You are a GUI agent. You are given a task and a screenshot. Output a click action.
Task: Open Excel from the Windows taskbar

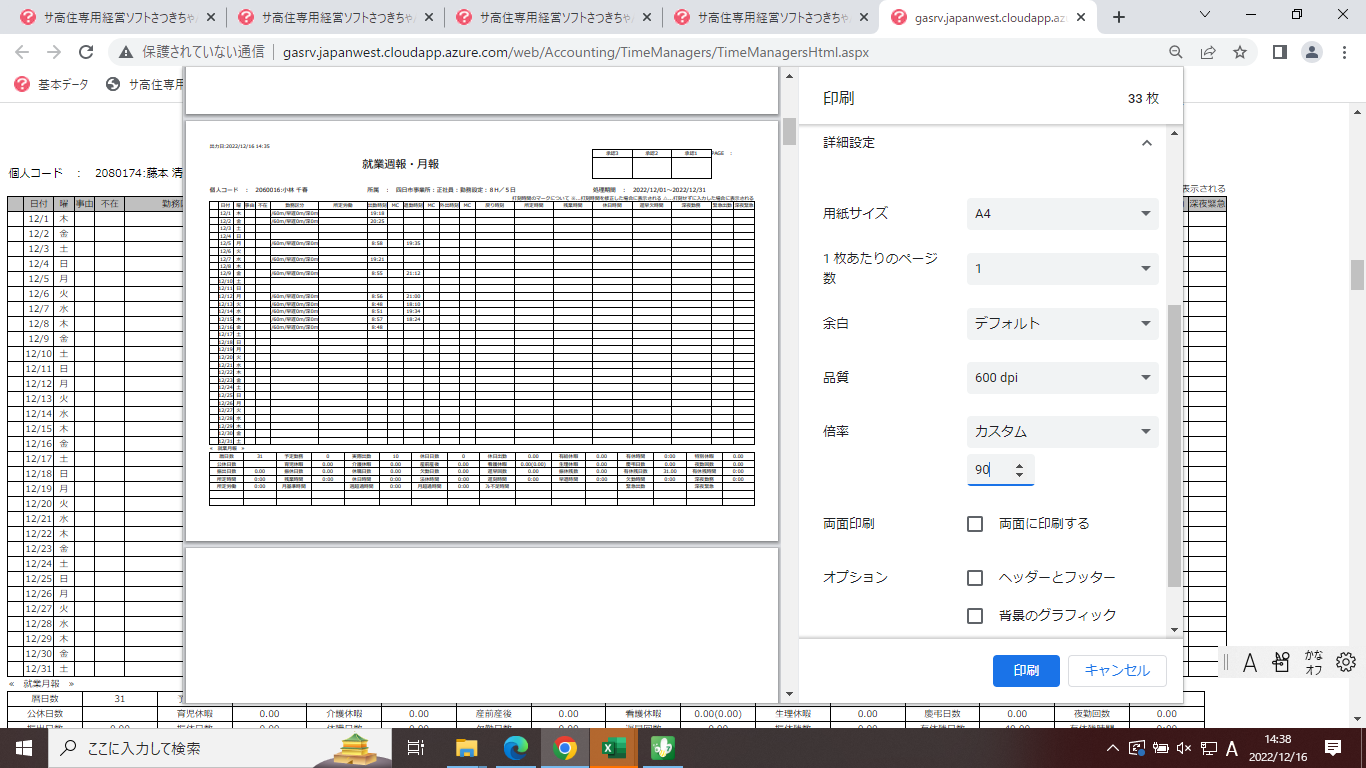click(x=612, y=747)
